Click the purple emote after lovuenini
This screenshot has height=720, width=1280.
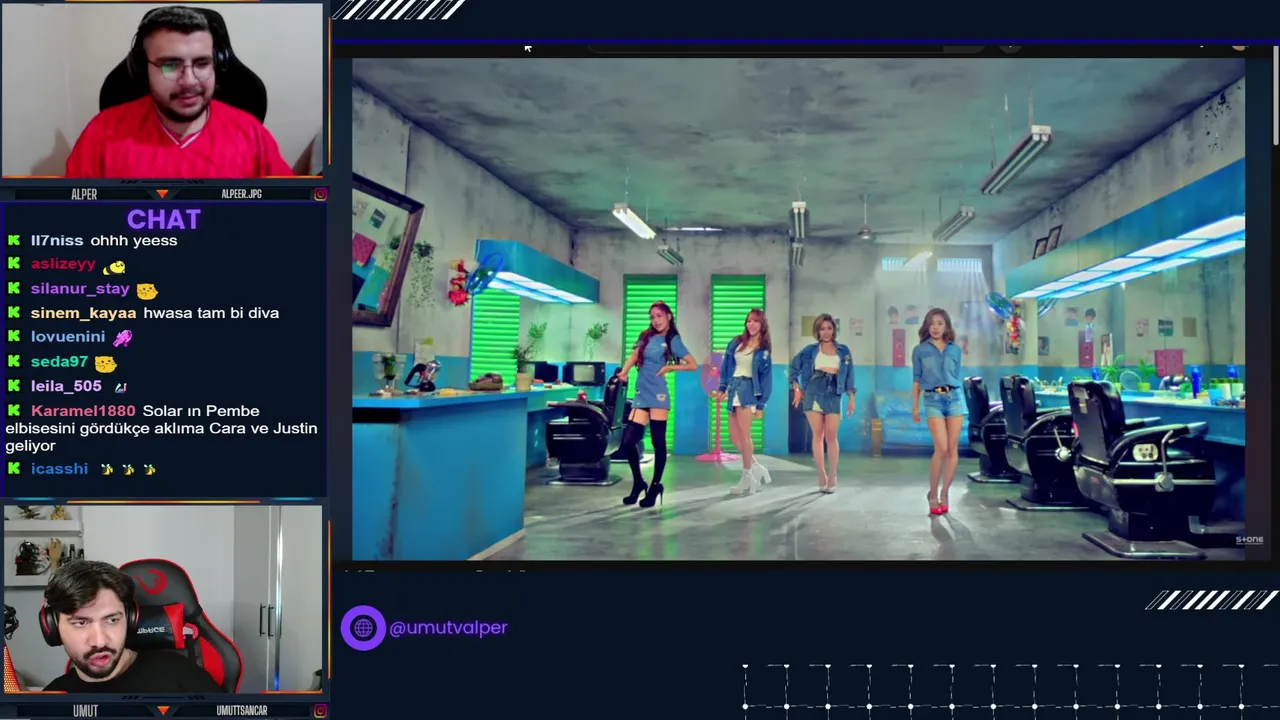click(122, 338)
